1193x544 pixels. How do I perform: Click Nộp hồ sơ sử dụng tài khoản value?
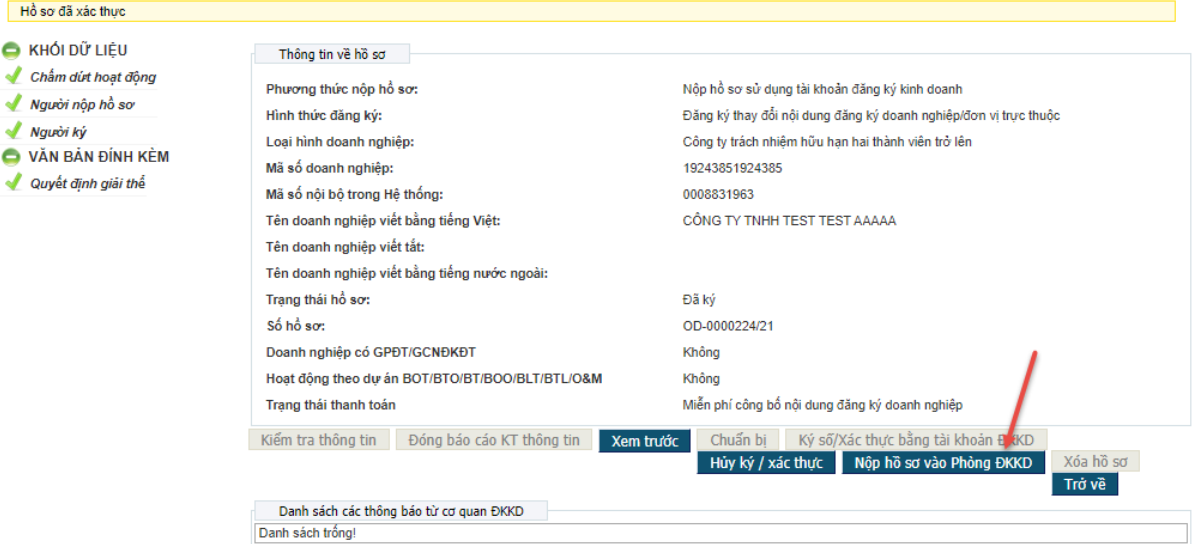823,90
